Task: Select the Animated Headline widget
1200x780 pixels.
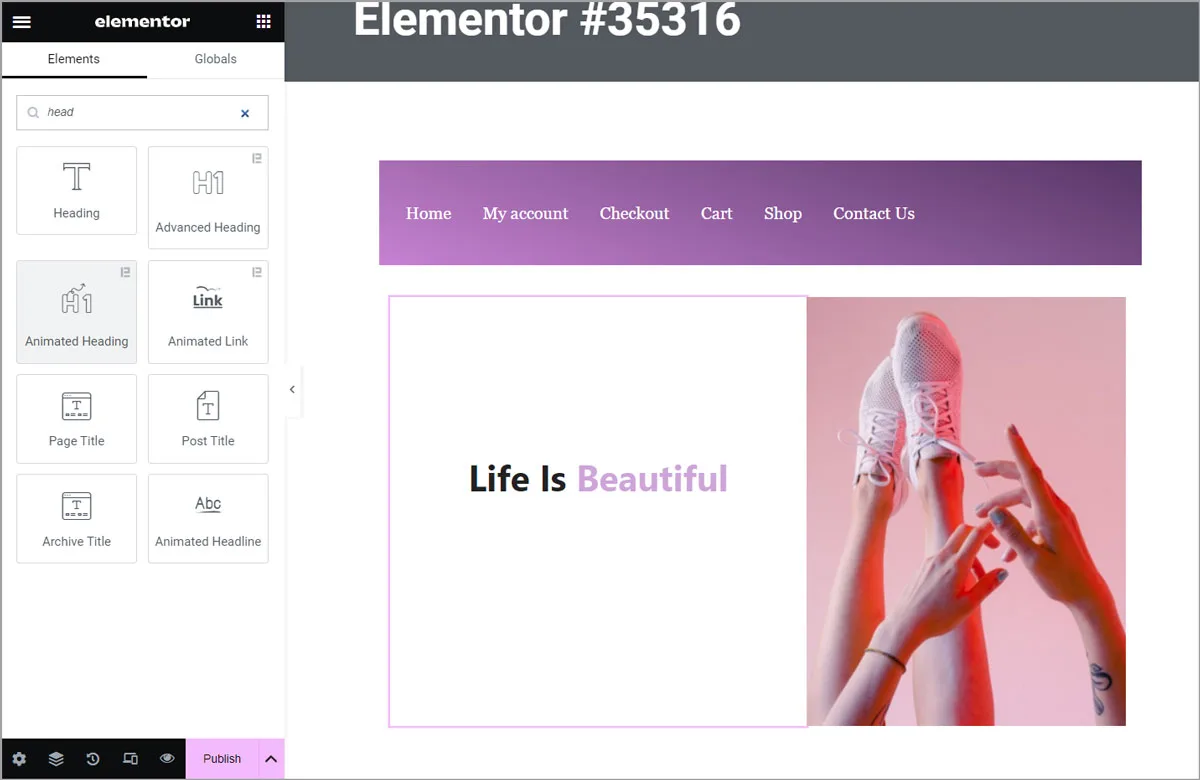Action: [x=208, y=519]
